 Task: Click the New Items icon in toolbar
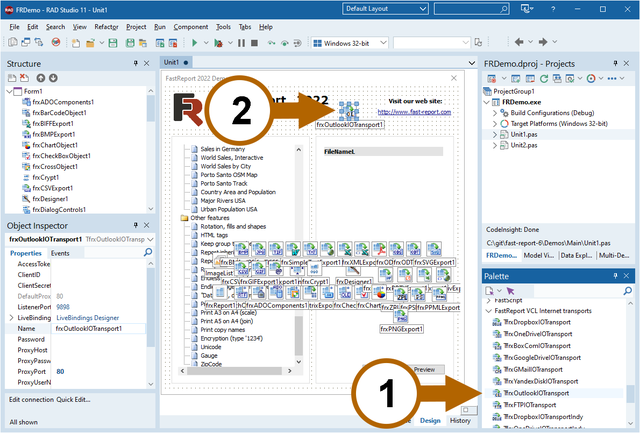coord(76,43)
